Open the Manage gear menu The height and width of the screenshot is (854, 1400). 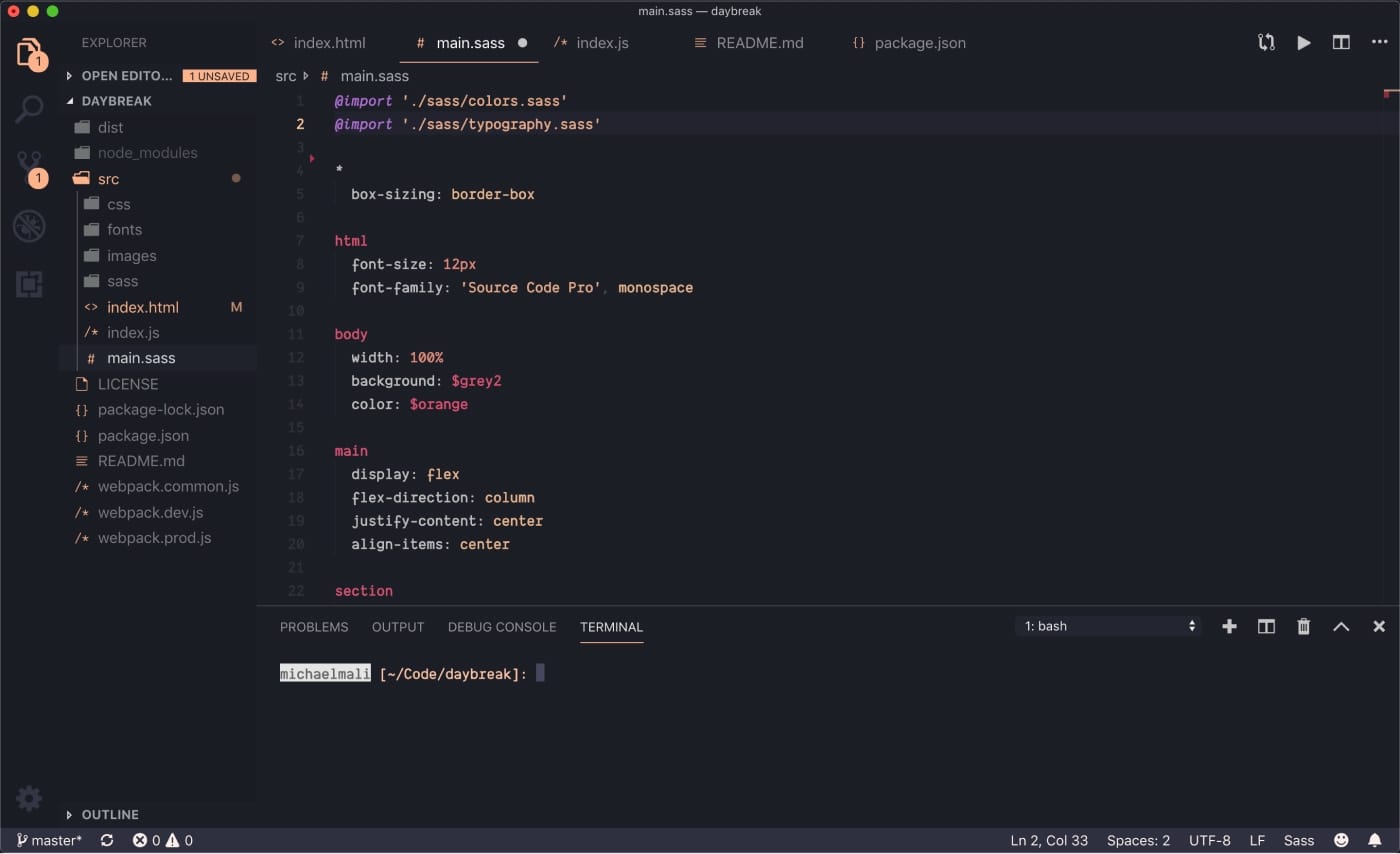29,797
